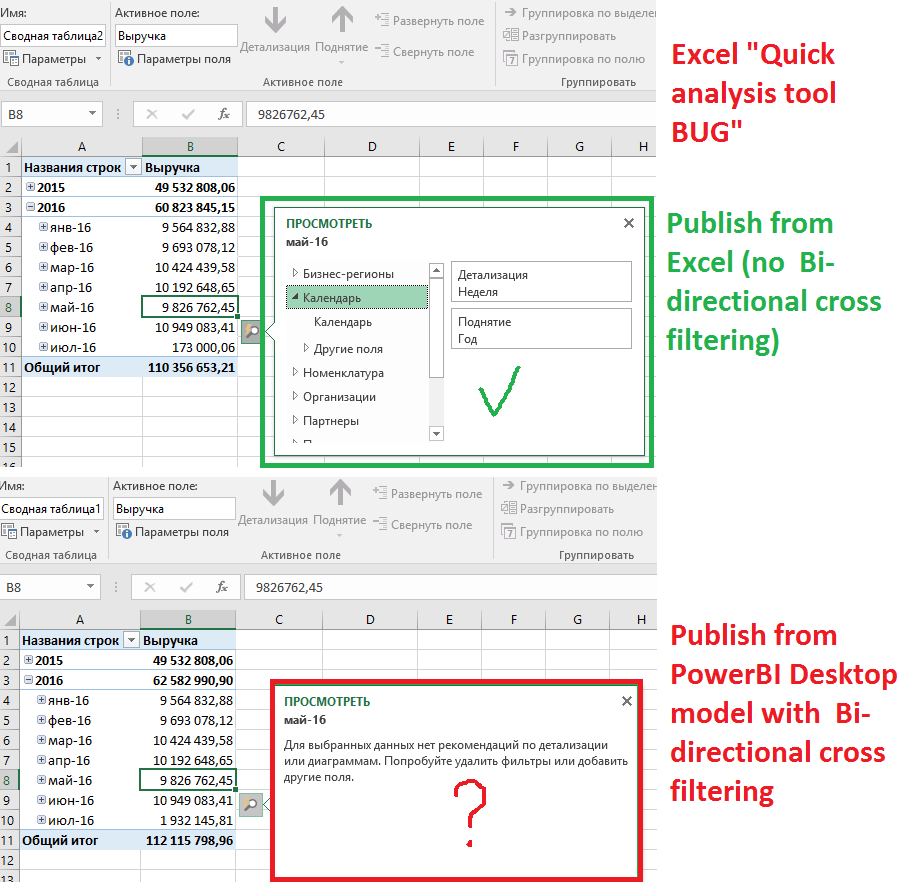Close bottom Просмотреть popup
900x882 pixels.
point(627,701)
